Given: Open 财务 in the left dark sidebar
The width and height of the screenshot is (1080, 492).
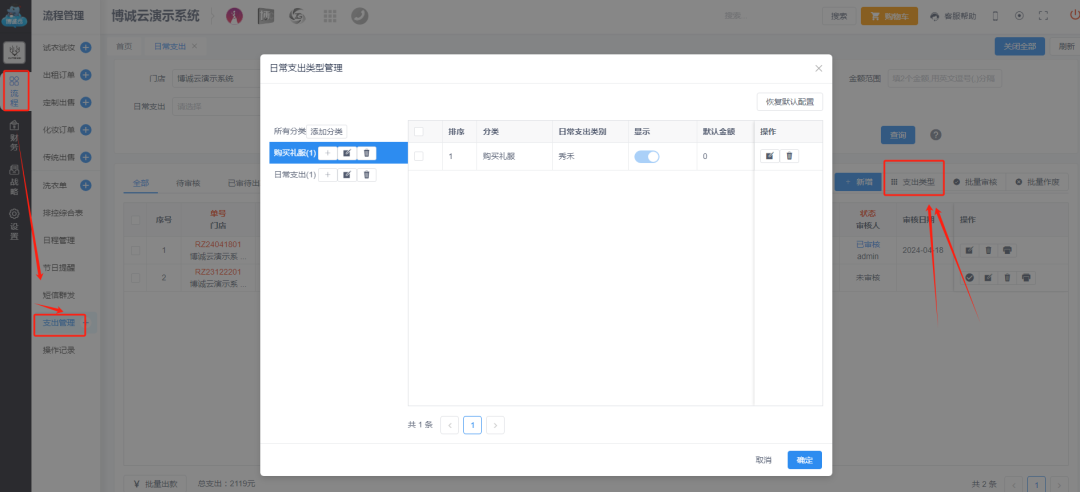Looking at the screenshot, I should (x=14, y=136).
